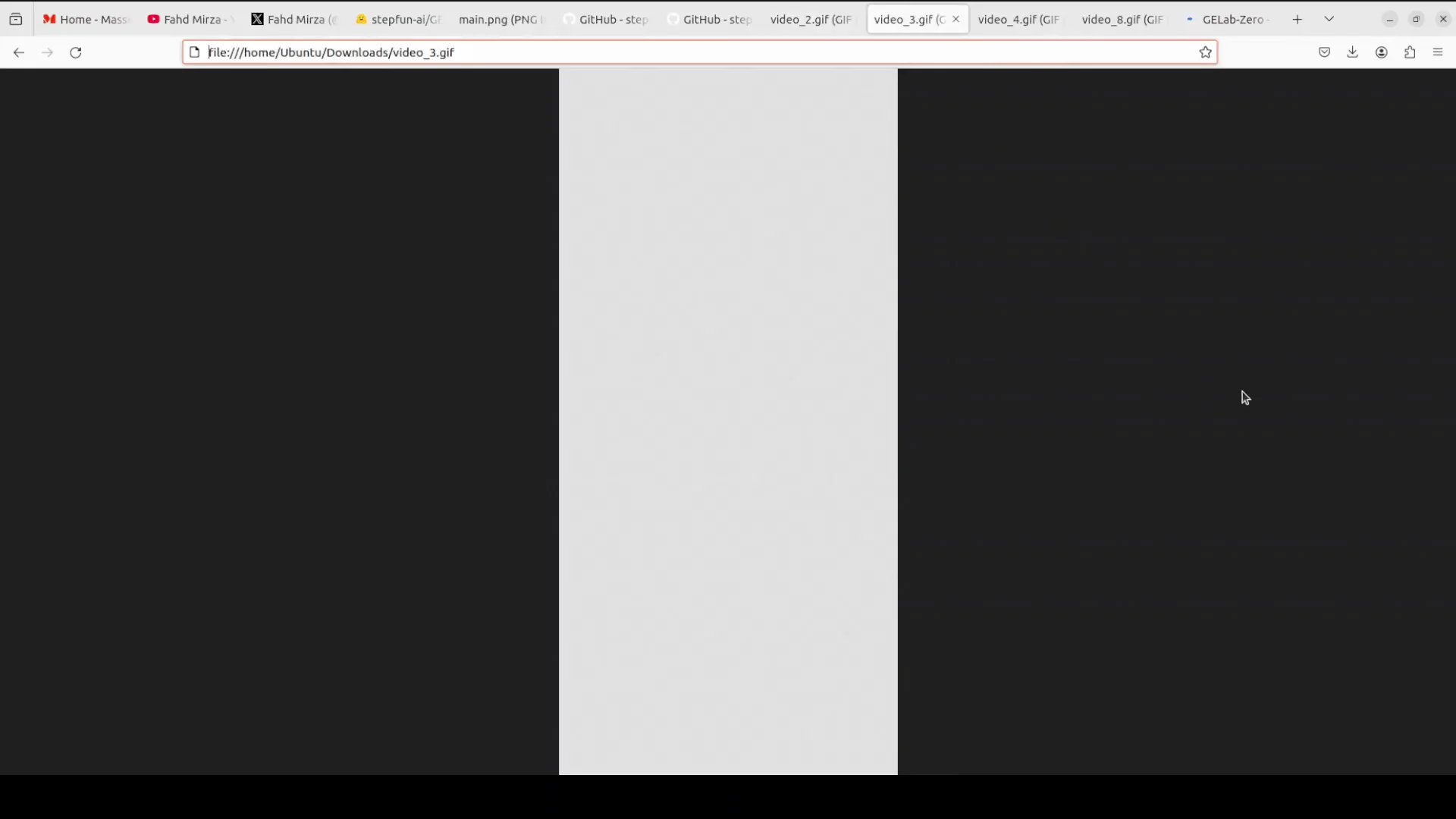1456x819 pixels.
Task: Open the Downloads panel
Action: pyautogui.click(x=1353, y=52)
